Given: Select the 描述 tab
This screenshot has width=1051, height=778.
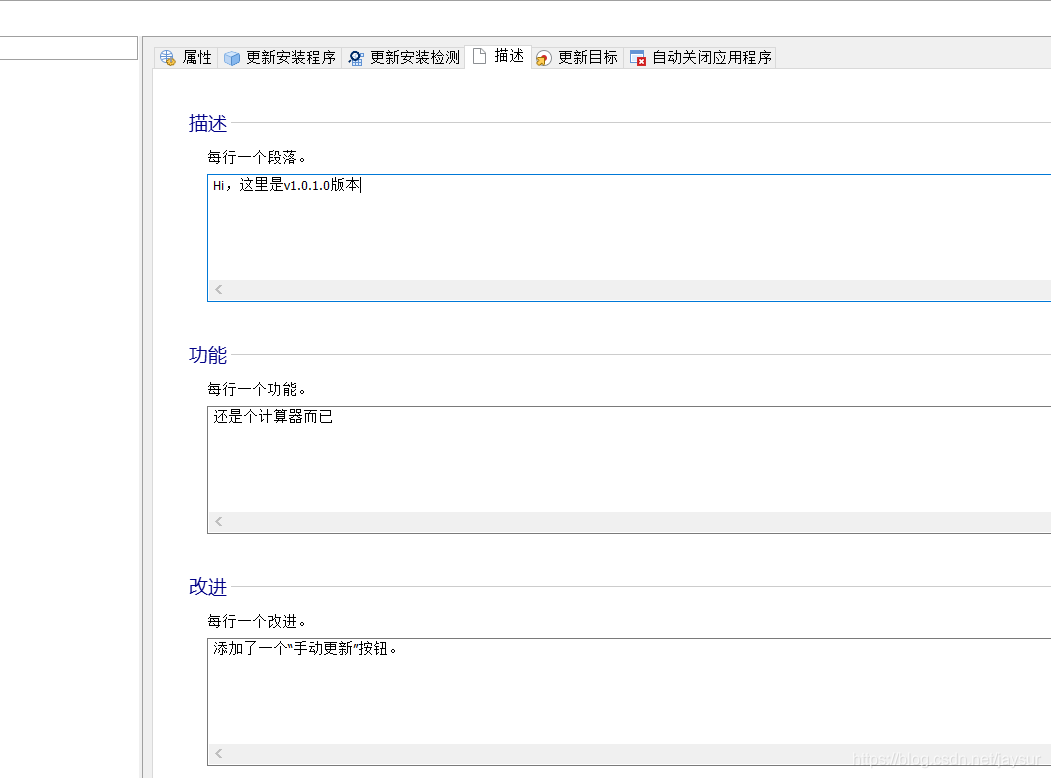Looking at the screenshot, I should [x=498, y=56].
